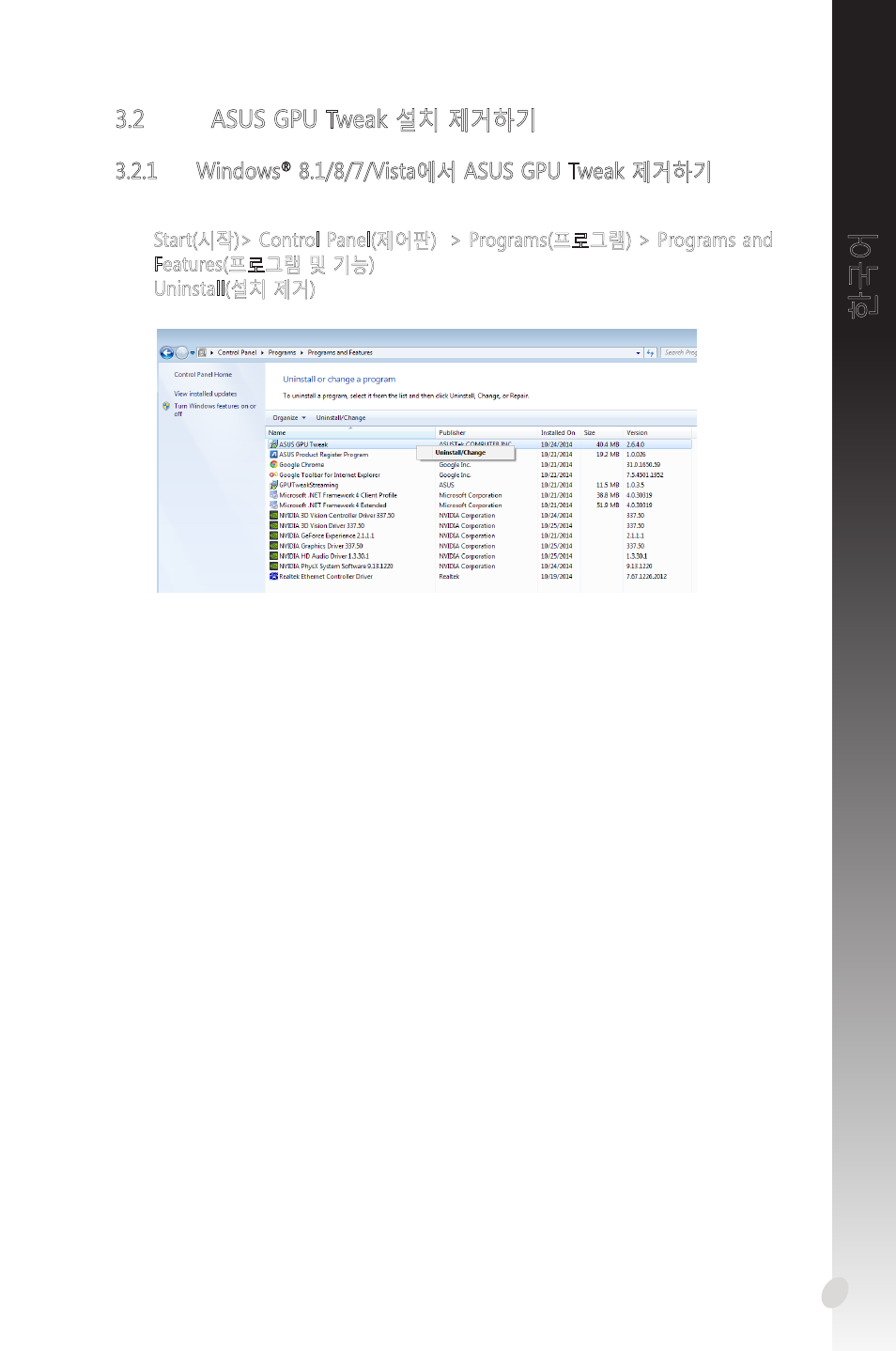Click the address bar refresh icon
This screenshot has width=896, height=1351.
click(x=650, y=353)
